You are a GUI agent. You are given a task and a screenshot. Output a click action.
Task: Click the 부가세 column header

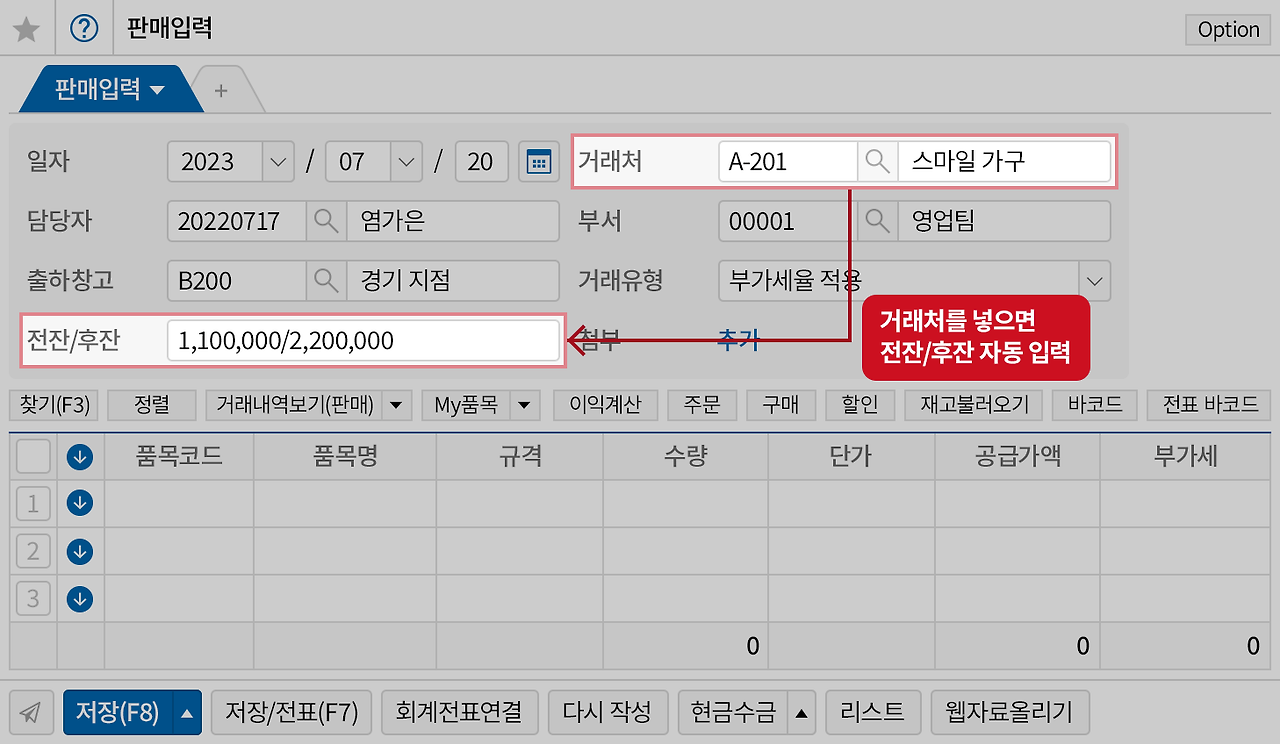pos(1185,457)
